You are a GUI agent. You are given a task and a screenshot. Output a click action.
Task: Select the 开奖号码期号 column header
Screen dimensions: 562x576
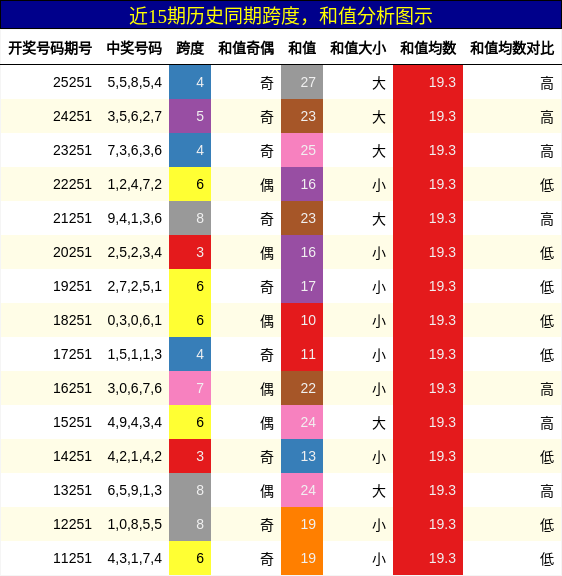tap(50, 48)
